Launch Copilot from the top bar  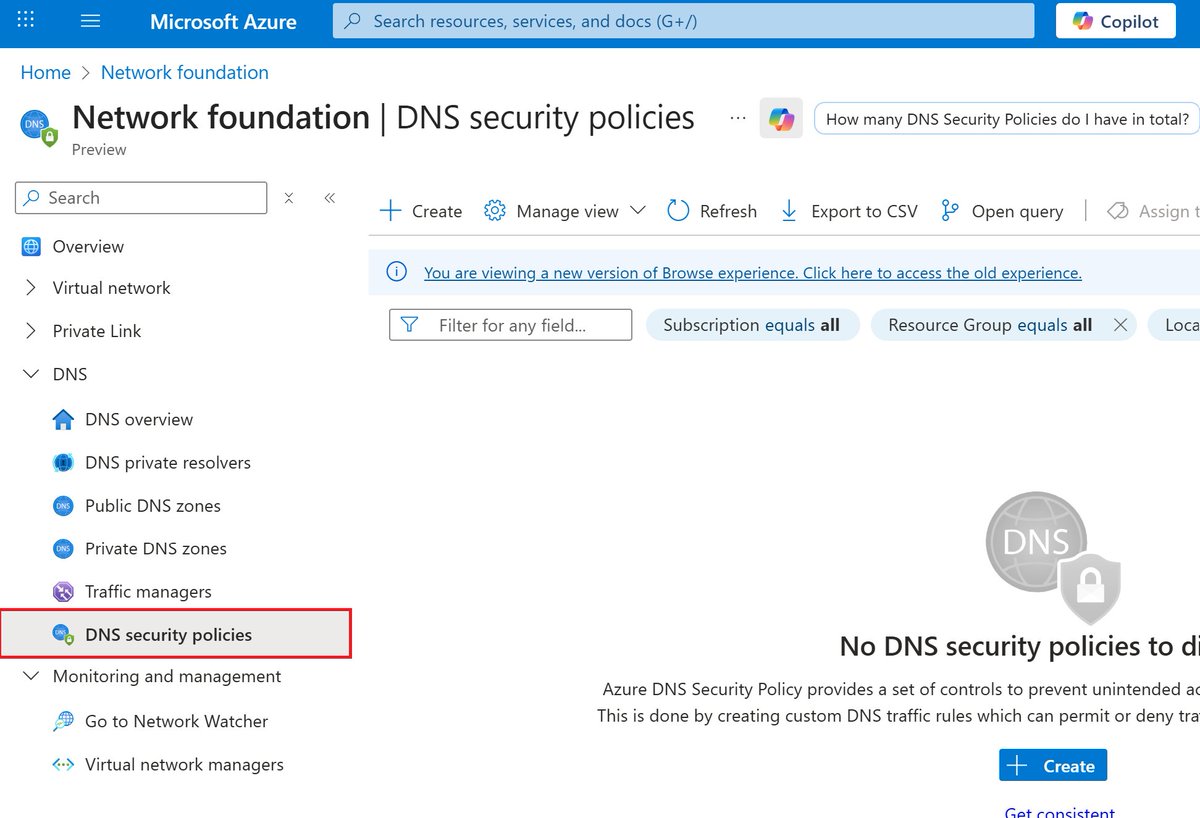[1114, 21]
